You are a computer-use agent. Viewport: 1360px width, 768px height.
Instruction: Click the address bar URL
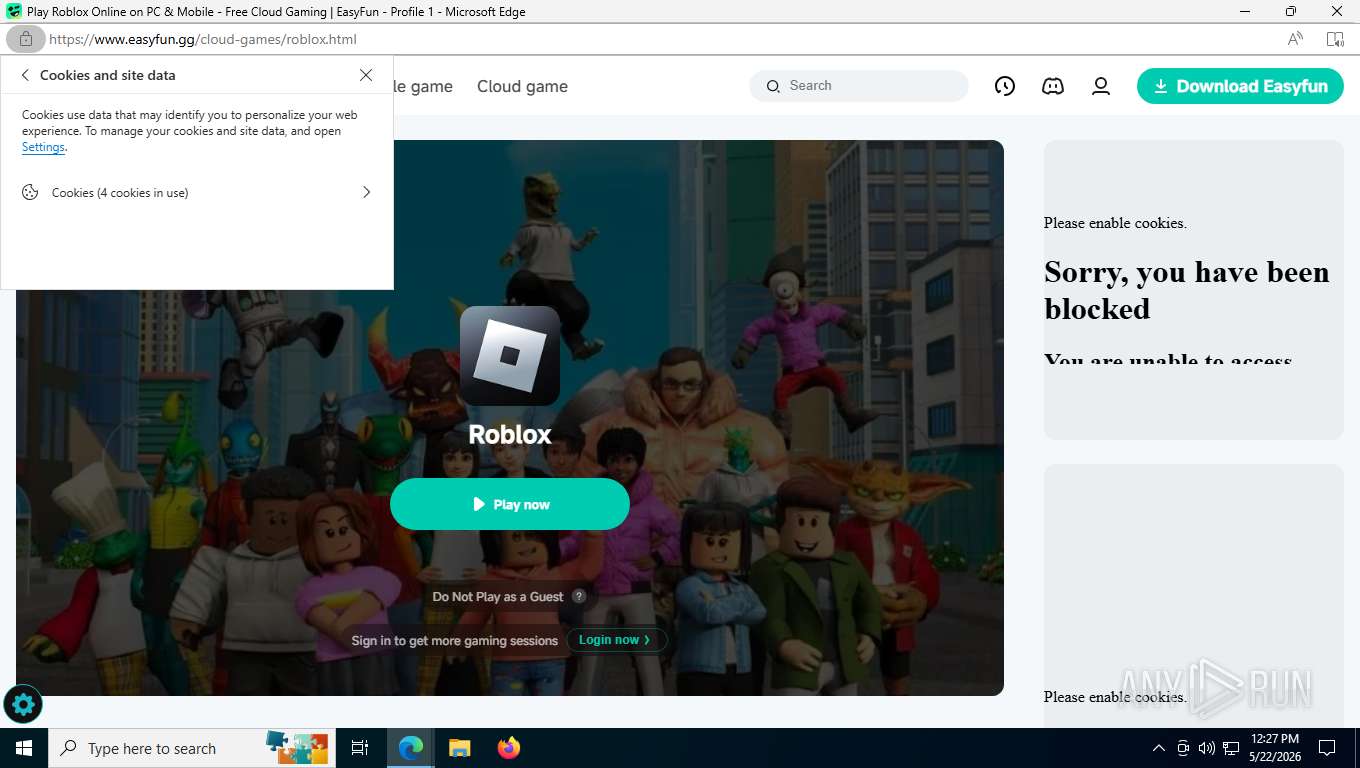click(203, 39)
